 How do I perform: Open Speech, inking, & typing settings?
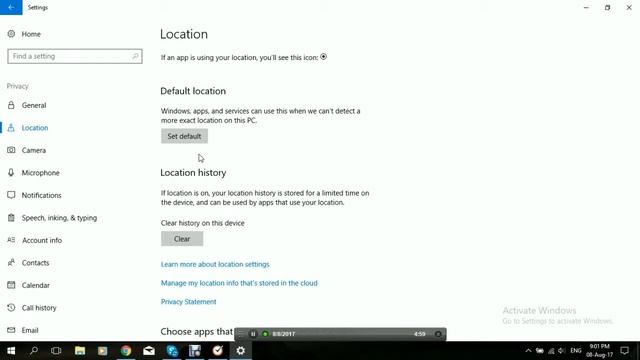click(59, 218)
